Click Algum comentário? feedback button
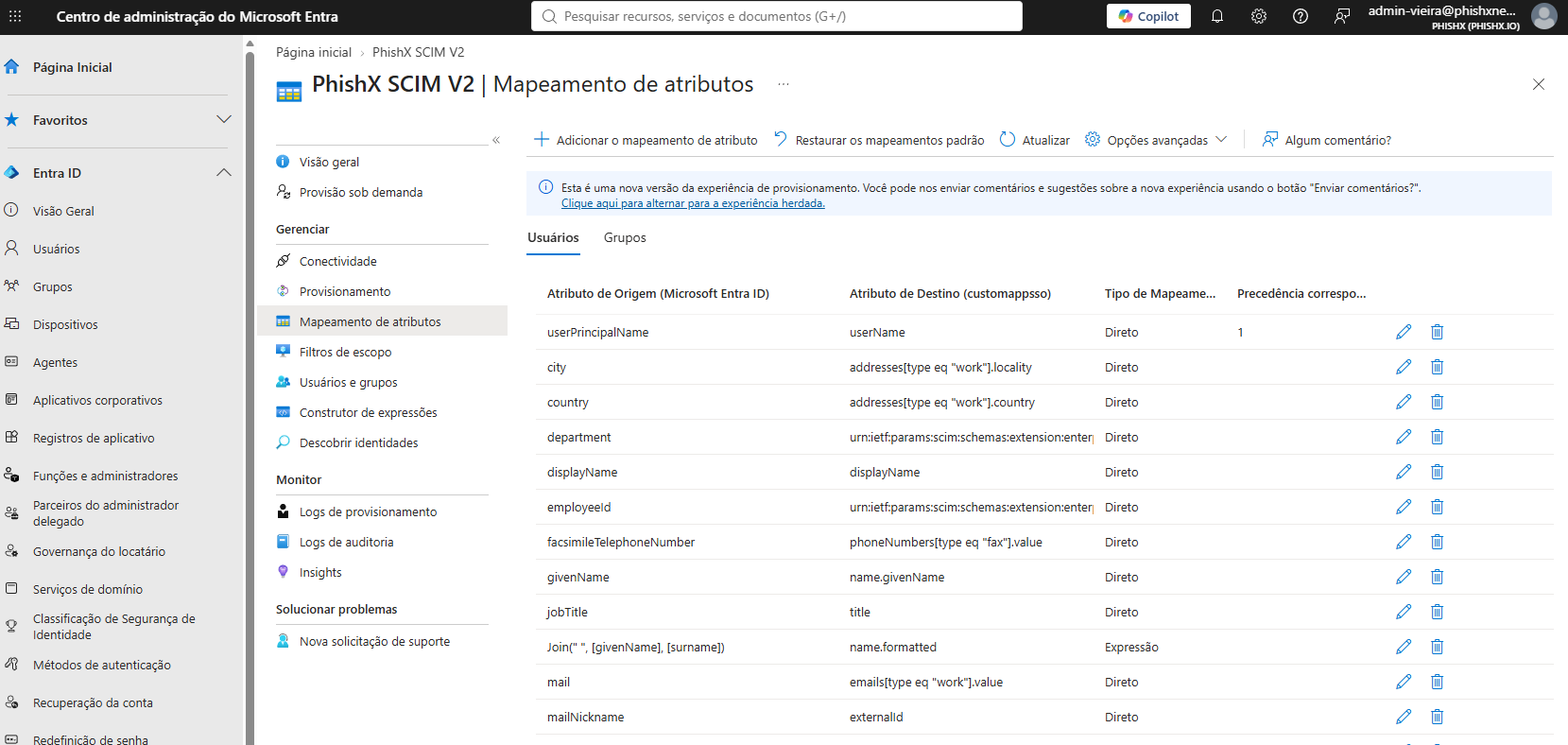Viewport: 1568px width, 745px height. (x=1326, y=140)
